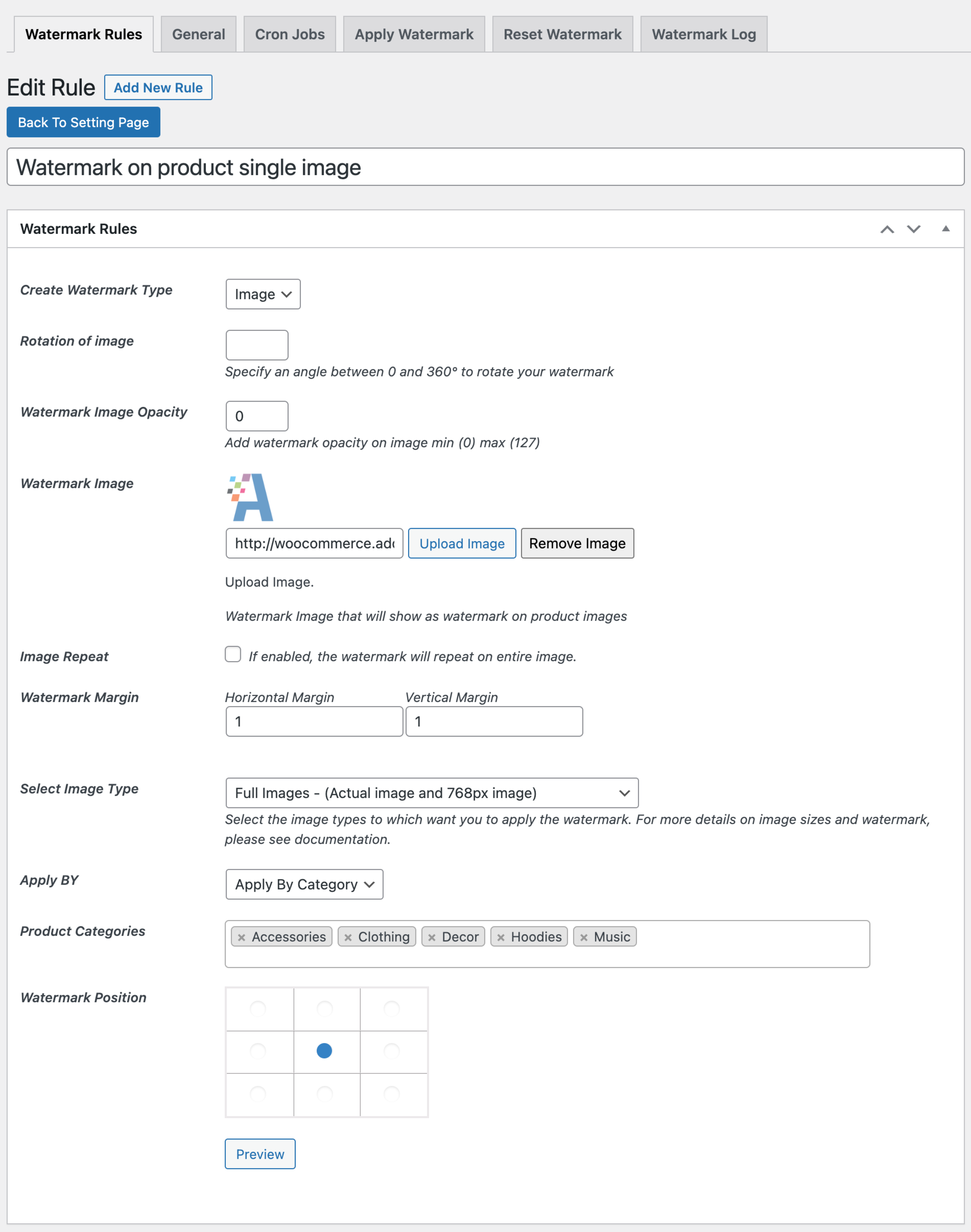The image size is (971, 1232).
Task: Click the Upload Image button
Action: coord(462,544)
